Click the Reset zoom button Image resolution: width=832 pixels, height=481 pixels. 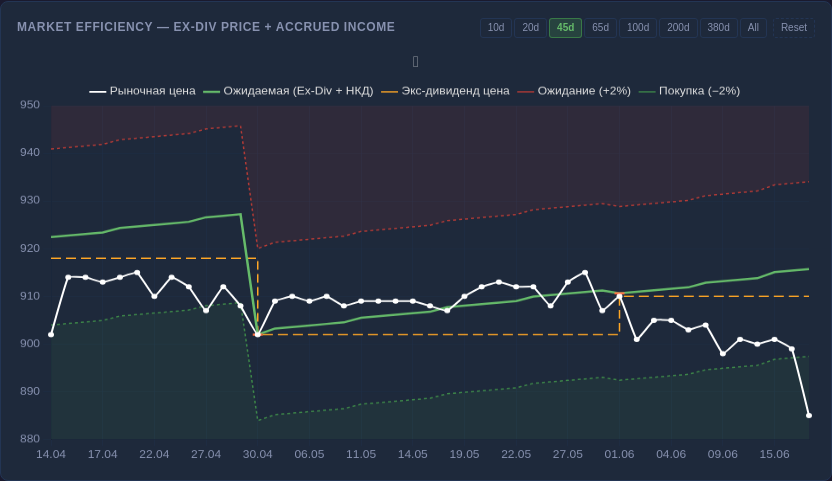point(794,28)
